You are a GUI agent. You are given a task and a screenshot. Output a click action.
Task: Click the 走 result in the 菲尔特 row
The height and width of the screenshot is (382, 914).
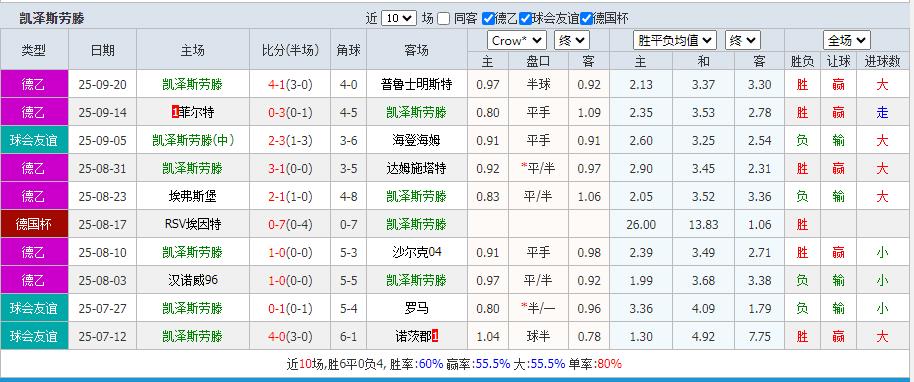point(883,113)
